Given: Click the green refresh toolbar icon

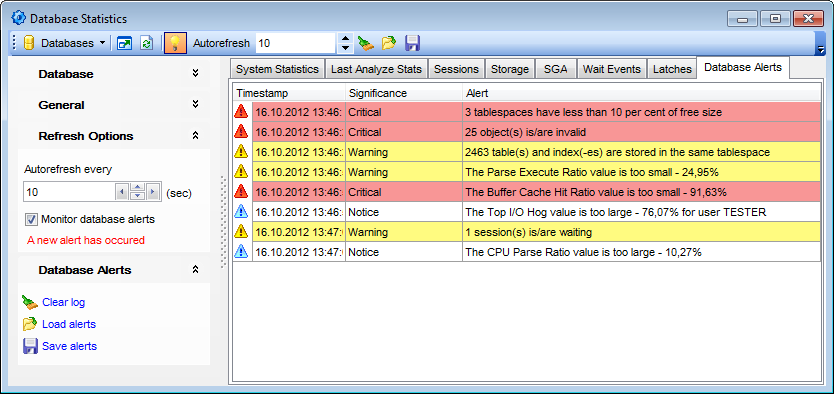Looking at the screenshot, I should coord(146,43).
